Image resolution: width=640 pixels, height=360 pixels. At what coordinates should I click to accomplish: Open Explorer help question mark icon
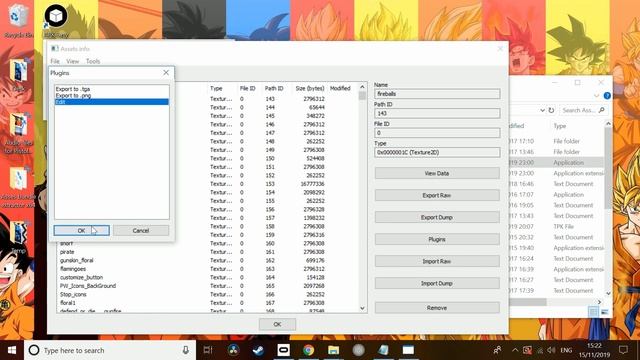pos(607,96)
